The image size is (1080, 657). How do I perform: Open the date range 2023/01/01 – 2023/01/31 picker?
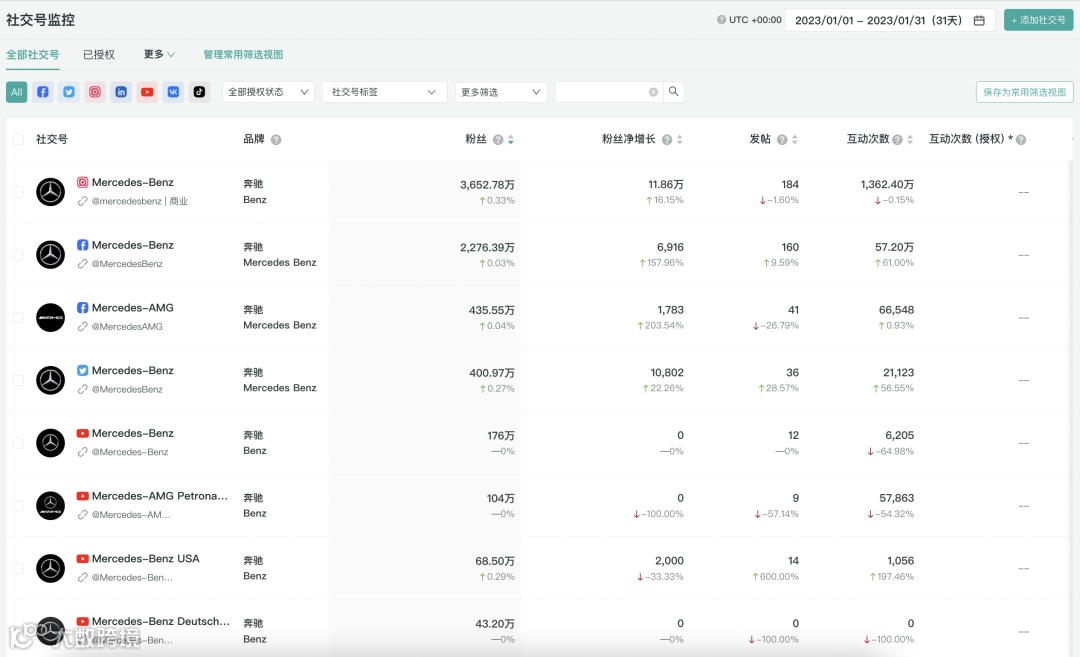(890, 21)
